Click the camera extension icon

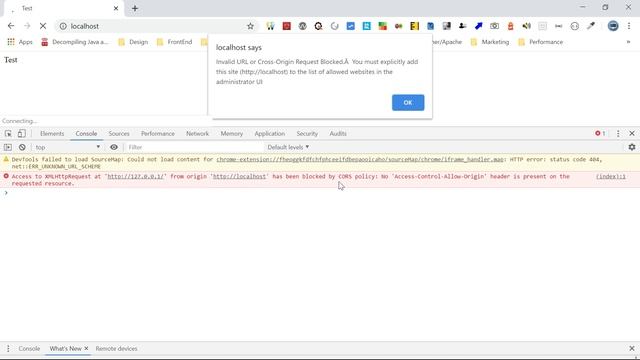point(494,26)
